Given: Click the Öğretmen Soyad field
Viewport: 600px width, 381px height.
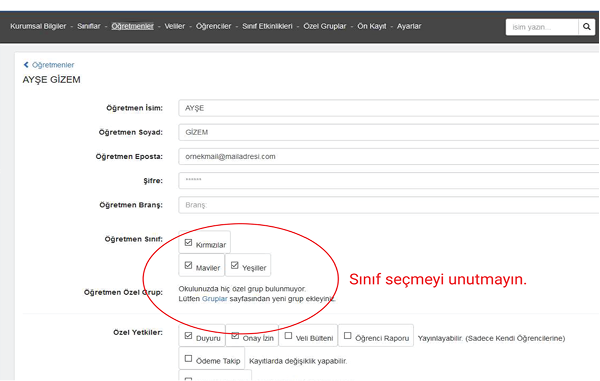Looking at the screenshot, I should (x=389, y=132).
